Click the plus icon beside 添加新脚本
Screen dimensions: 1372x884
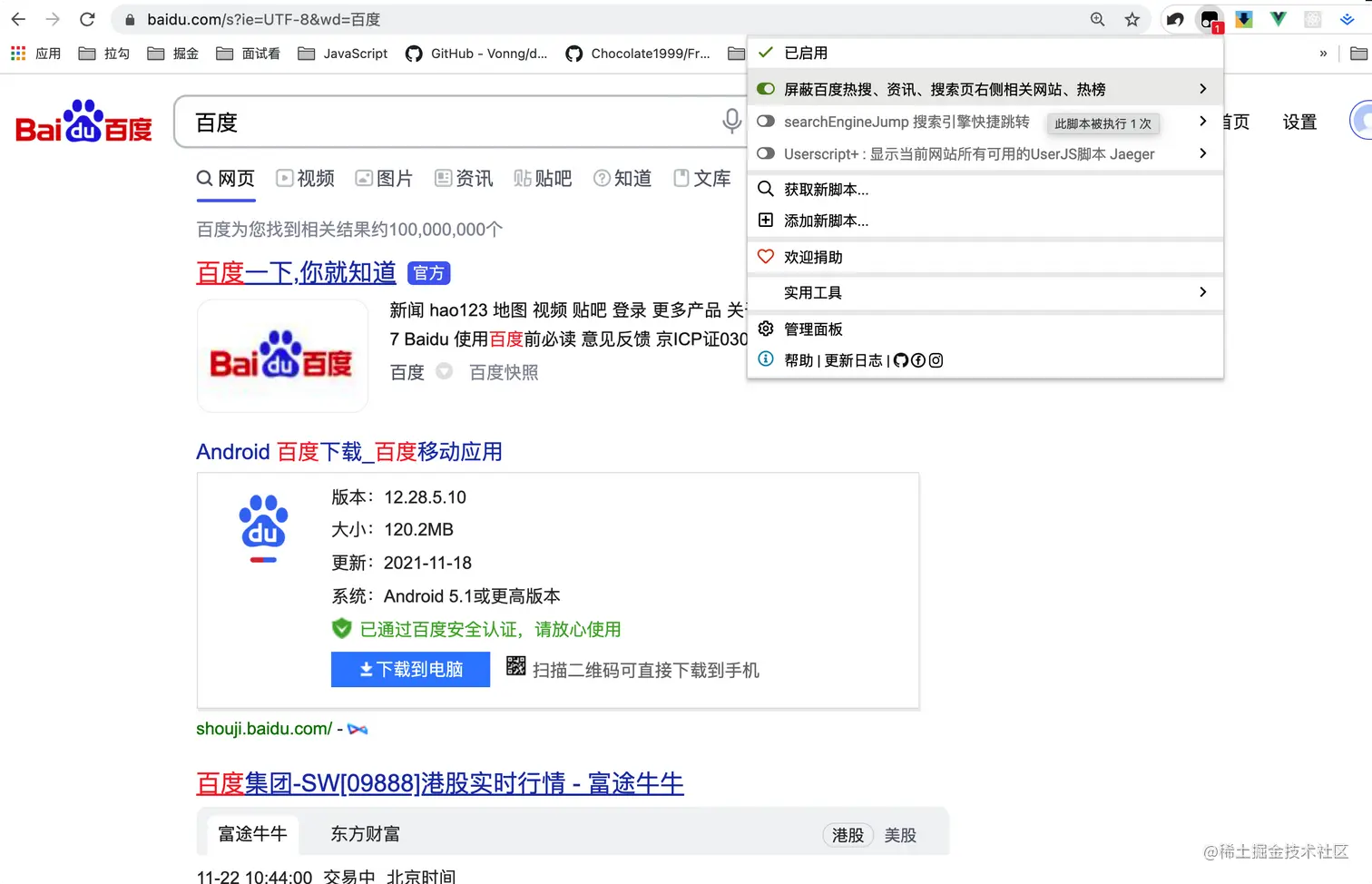point(766,221)
